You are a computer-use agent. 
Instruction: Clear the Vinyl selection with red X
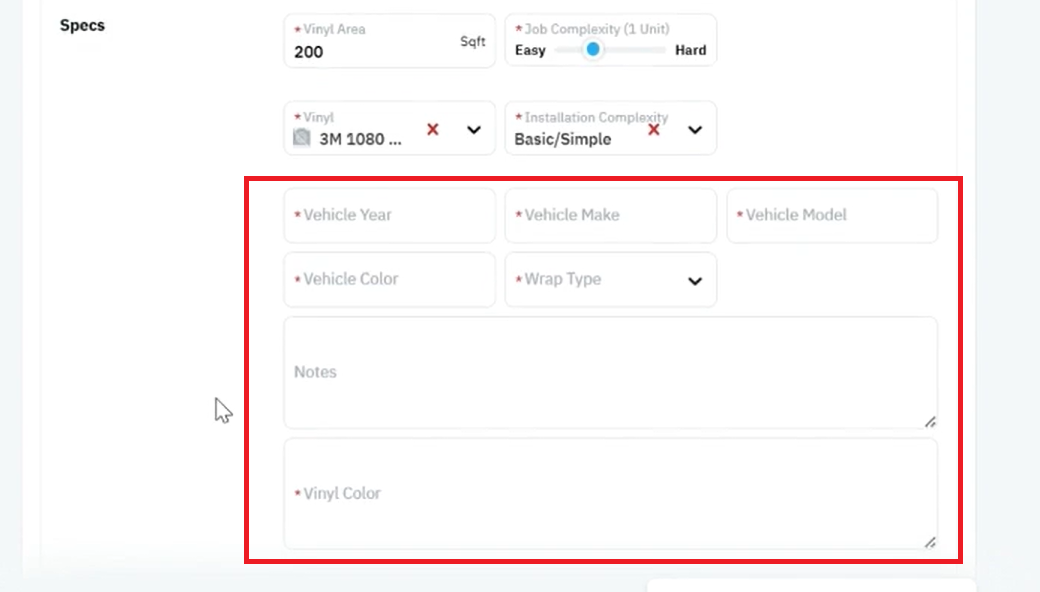[x=432, y=129]
